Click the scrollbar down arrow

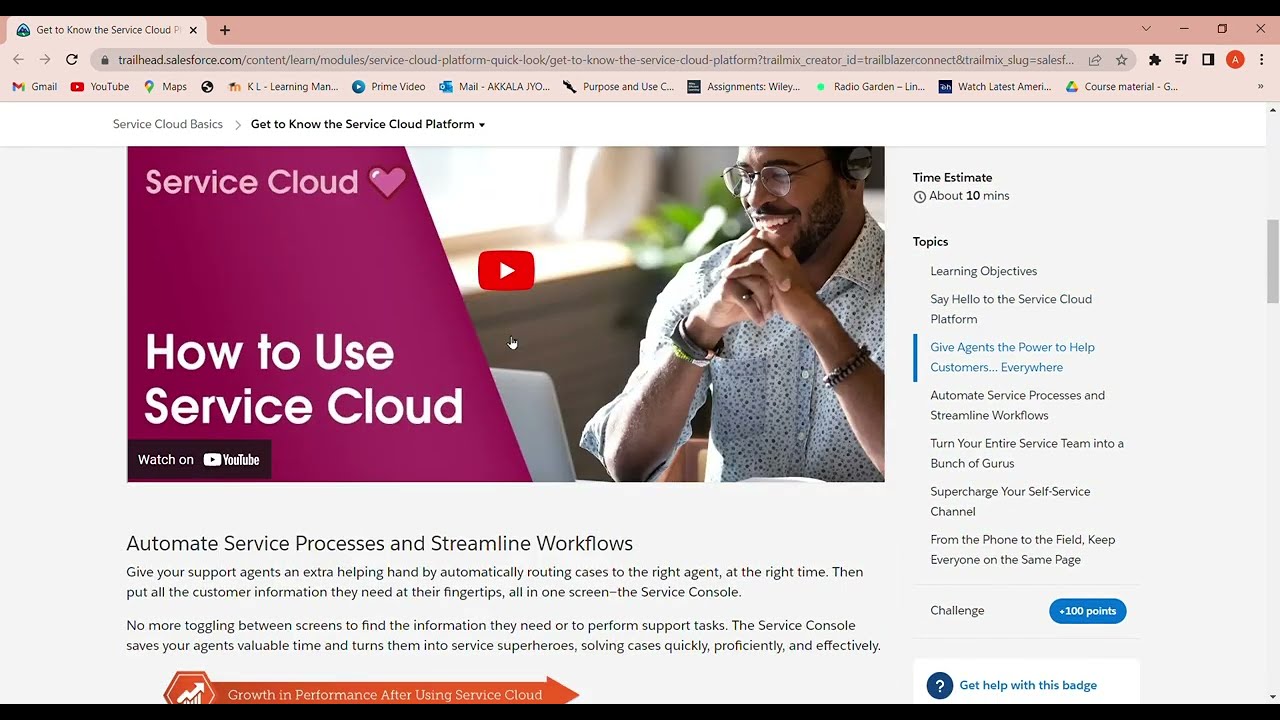coord(1272,697)
